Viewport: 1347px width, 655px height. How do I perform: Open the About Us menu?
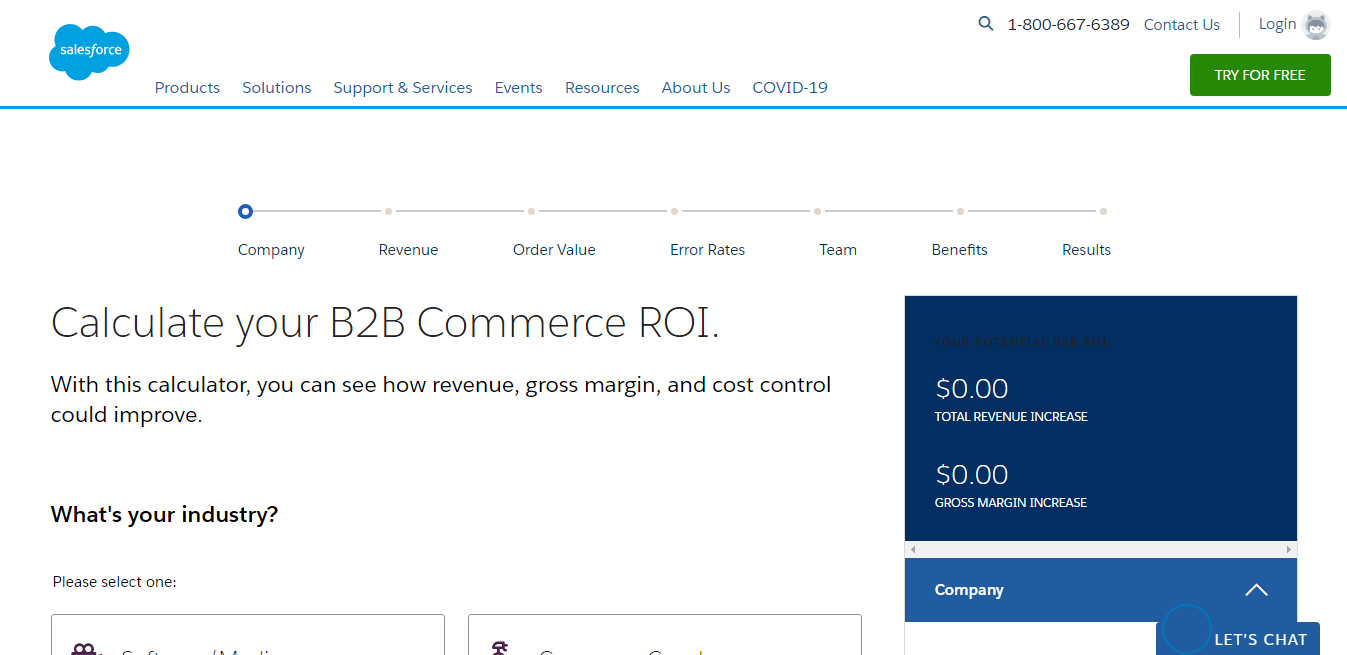(x=696, y=88)
